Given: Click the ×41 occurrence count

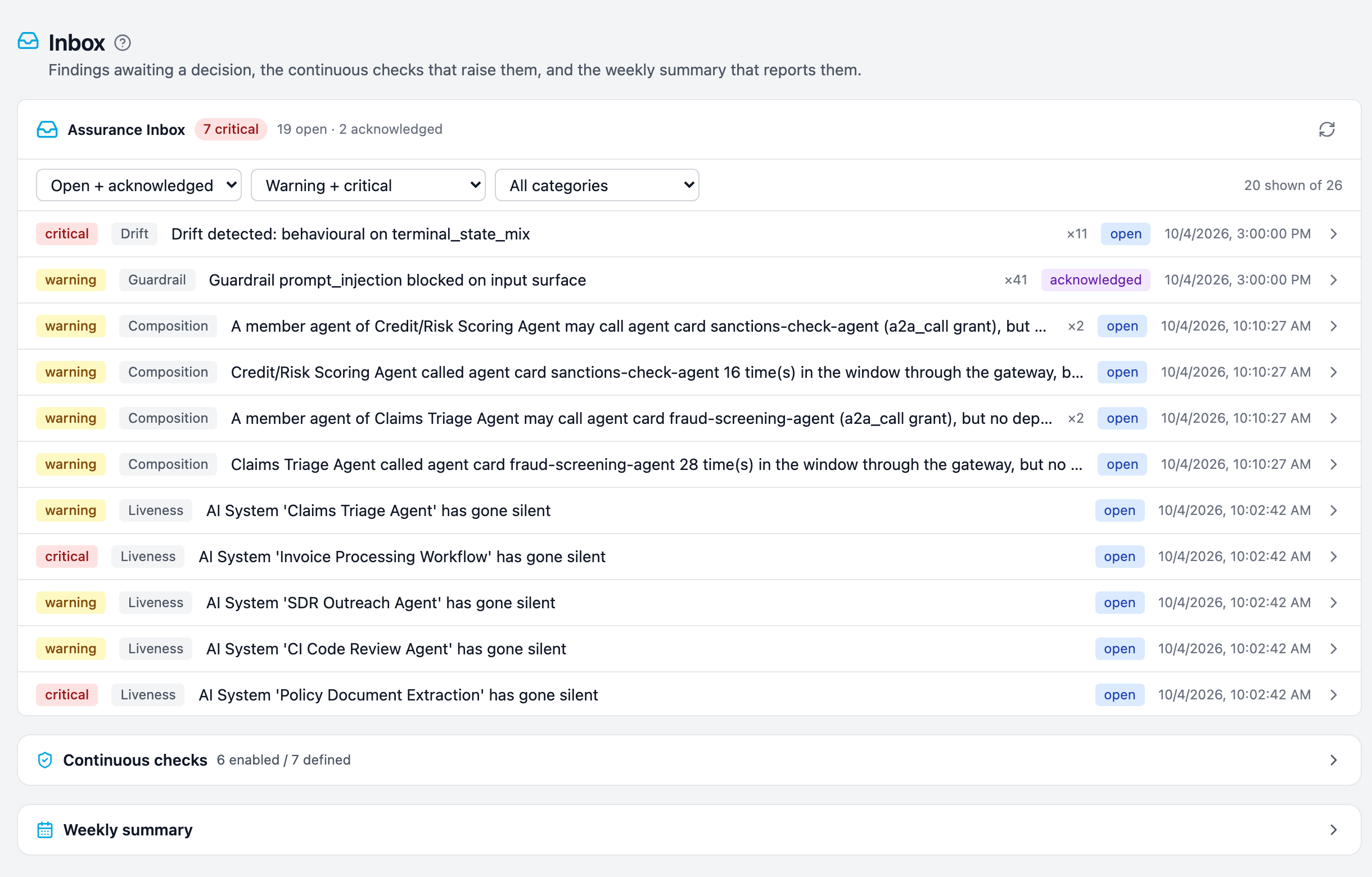Looking at the screenshot, I should (1016, 280).
